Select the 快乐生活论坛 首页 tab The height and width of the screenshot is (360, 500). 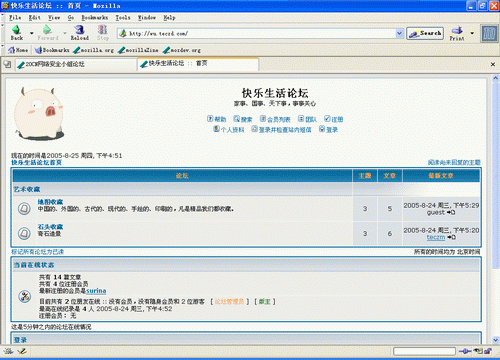(x=198, y=63)
